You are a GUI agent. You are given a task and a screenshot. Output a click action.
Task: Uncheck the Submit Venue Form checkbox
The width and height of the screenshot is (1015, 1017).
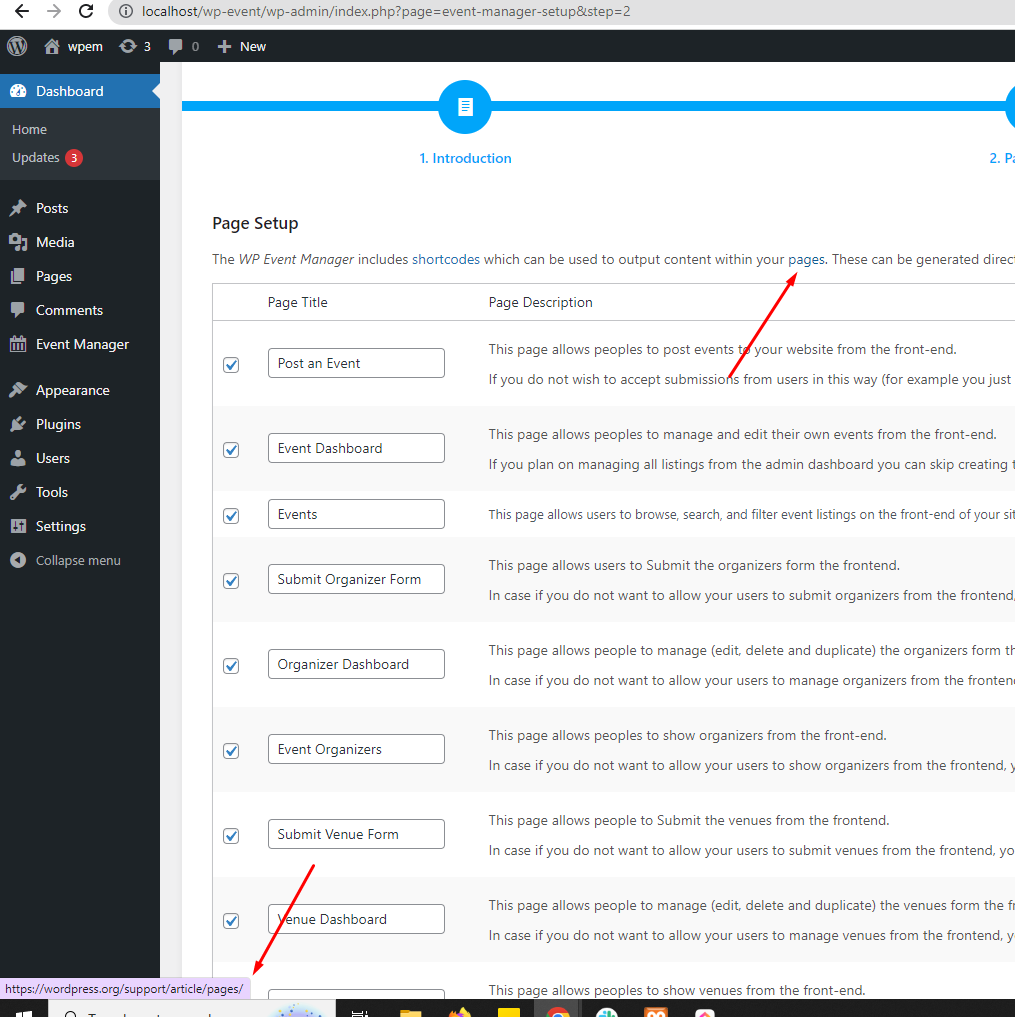point(231,835)
